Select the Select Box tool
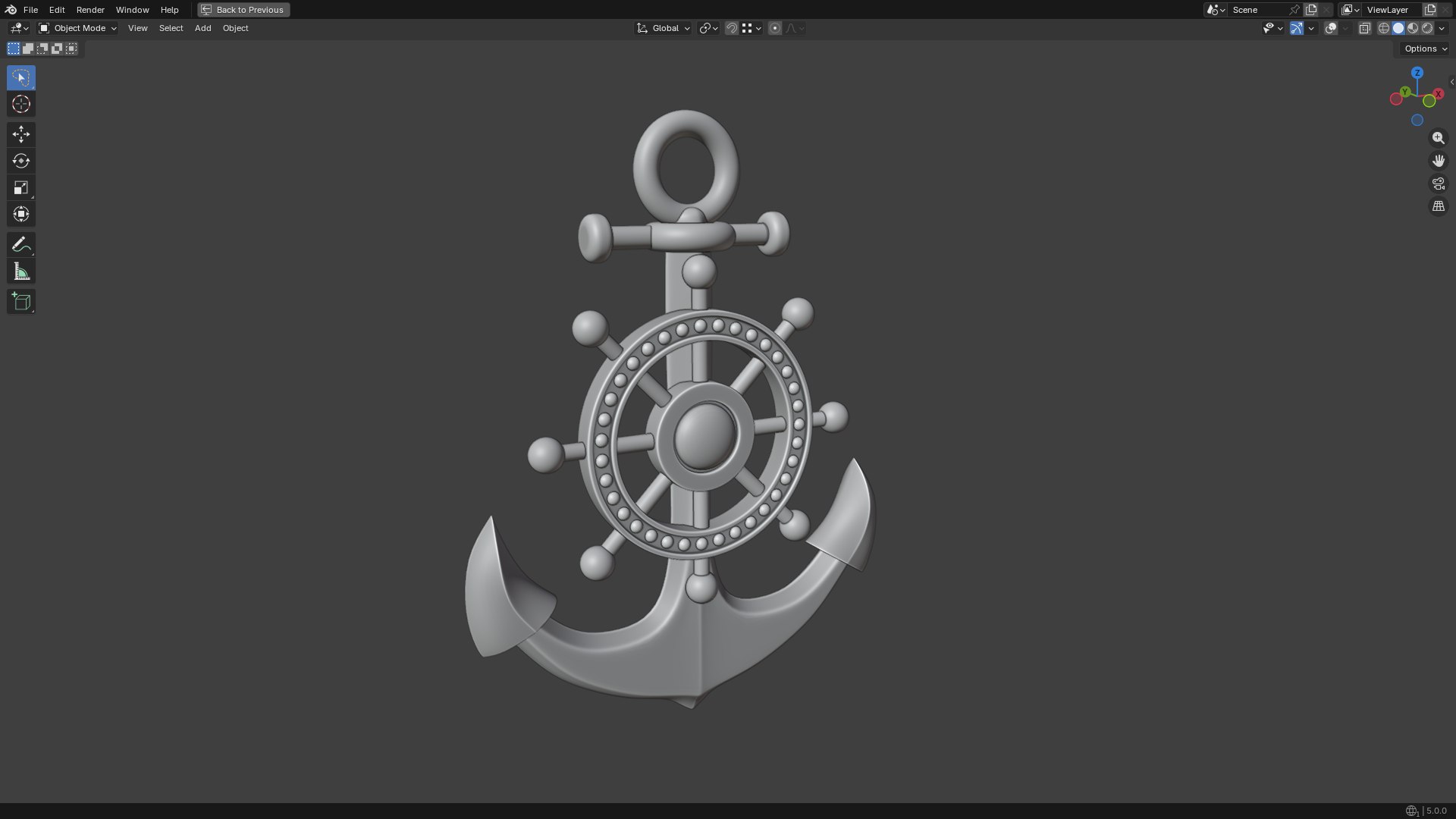Image resolution: width=1456 pixels, height=819 pixels. (x=20, y=77)
